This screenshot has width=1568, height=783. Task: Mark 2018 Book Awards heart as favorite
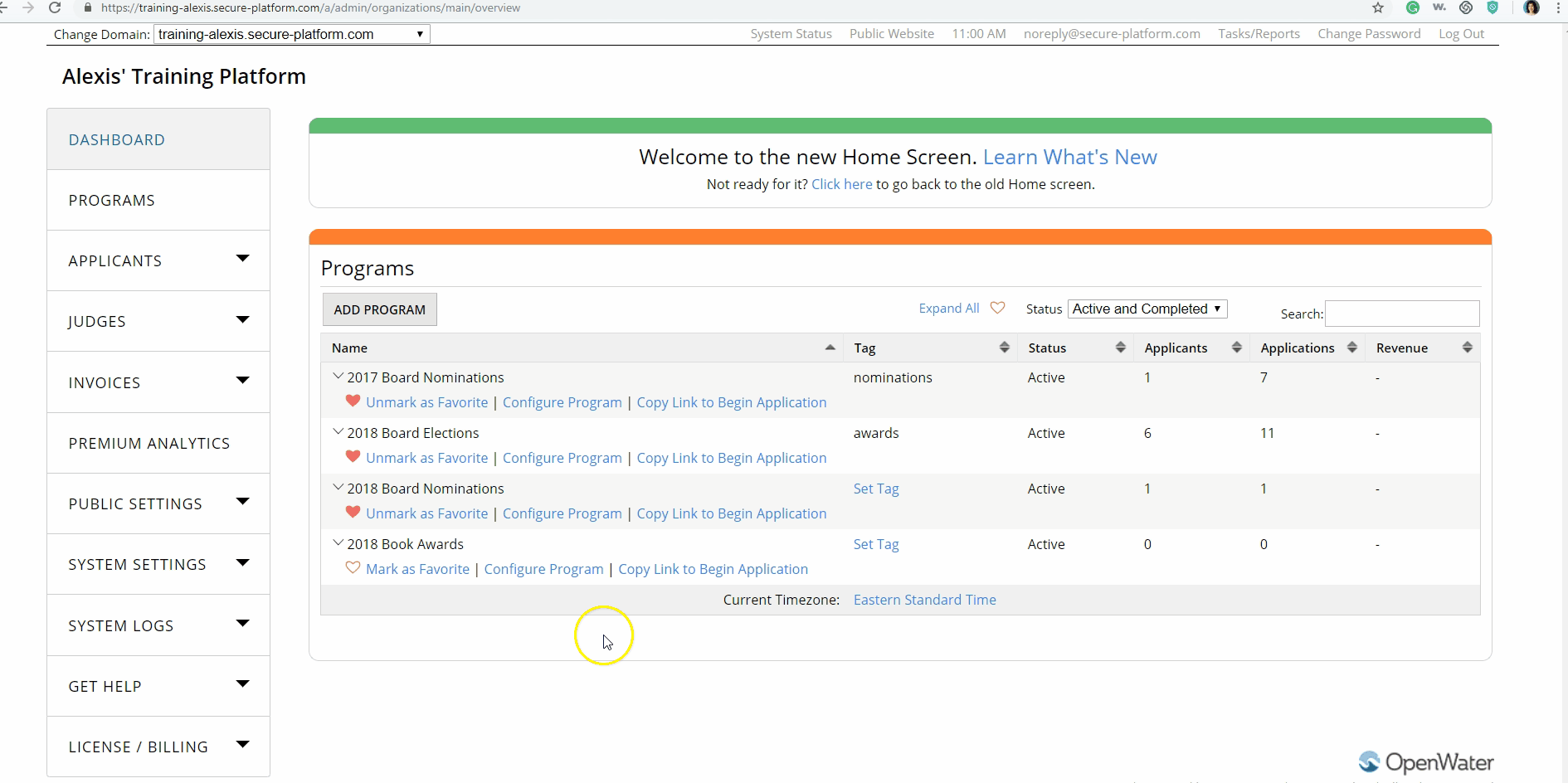[x=353, y=568]
